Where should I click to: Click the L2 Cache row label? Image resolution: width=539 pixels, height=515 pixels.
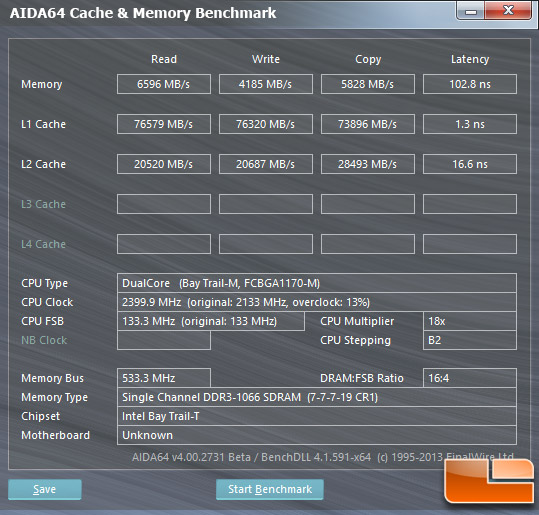43,164
